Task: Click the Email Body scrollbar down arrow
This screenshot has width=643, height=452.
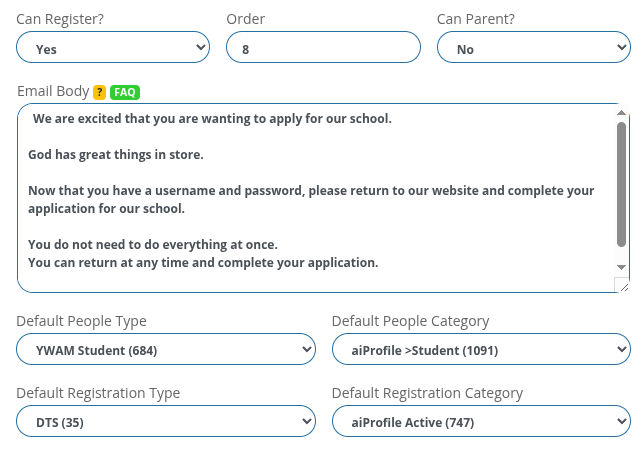Action: tap(621, 267)
